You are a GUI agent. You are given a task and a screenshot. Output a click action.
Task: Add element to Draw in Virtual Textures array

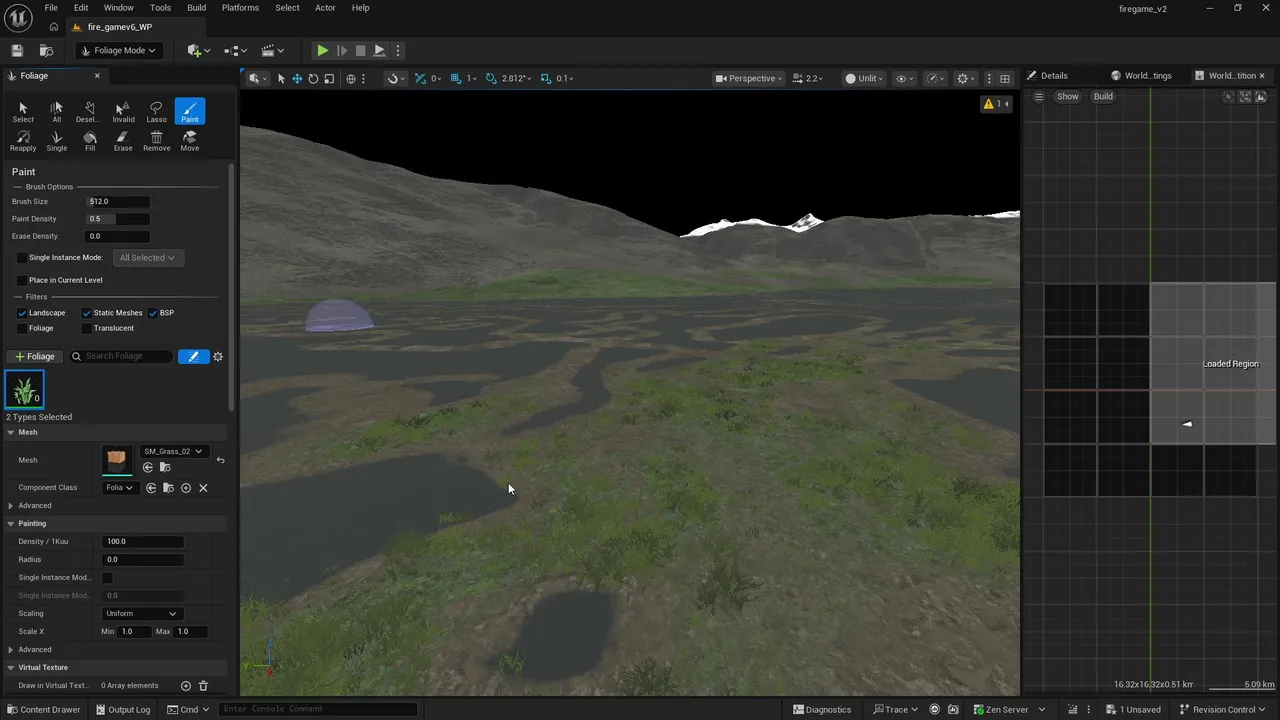click(x=185, y=686)
